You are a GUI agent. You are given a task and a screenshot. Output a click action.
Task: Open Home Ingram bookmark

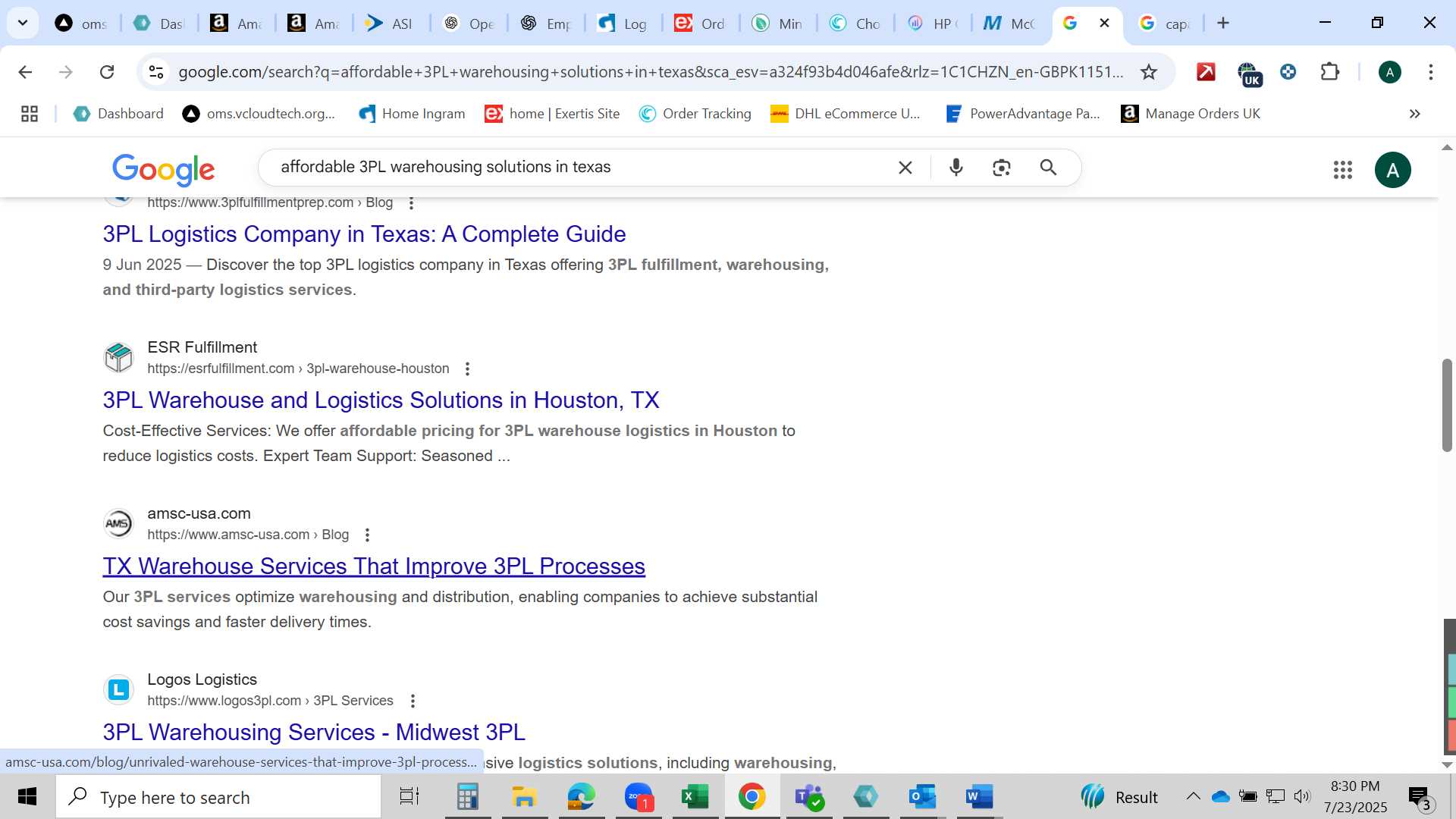point(412,114)
